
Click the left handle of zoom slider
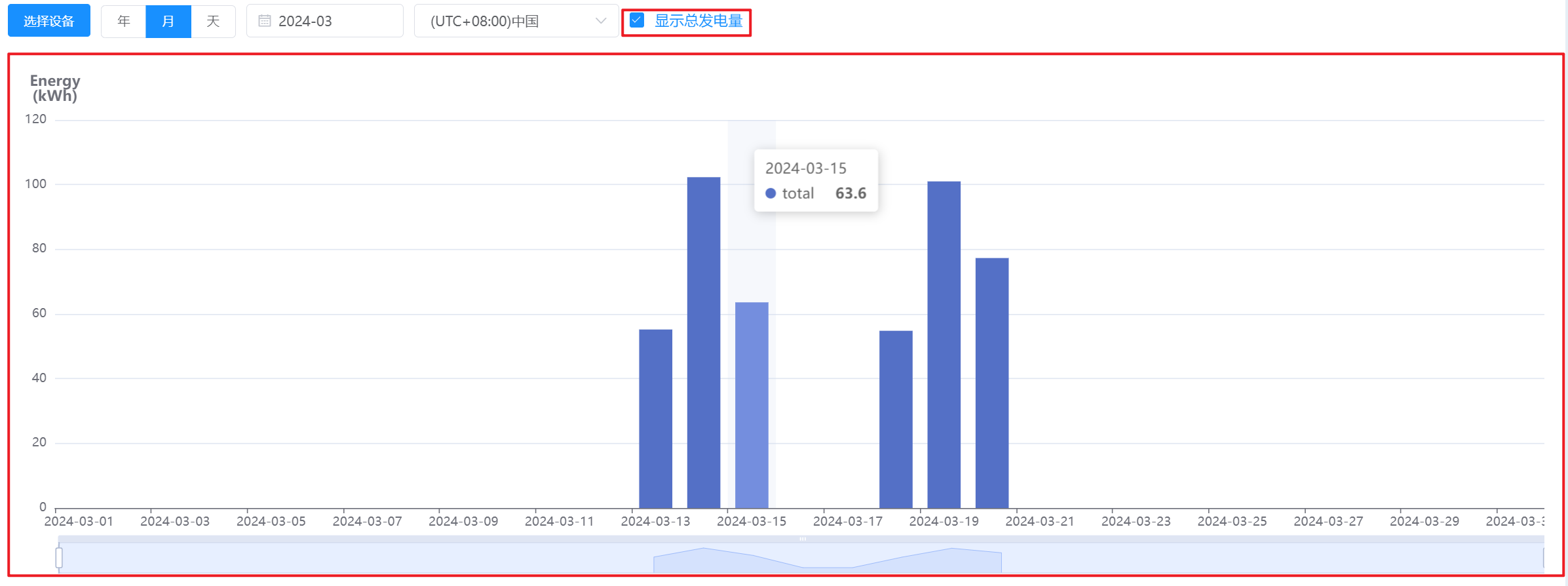(59, 558)
